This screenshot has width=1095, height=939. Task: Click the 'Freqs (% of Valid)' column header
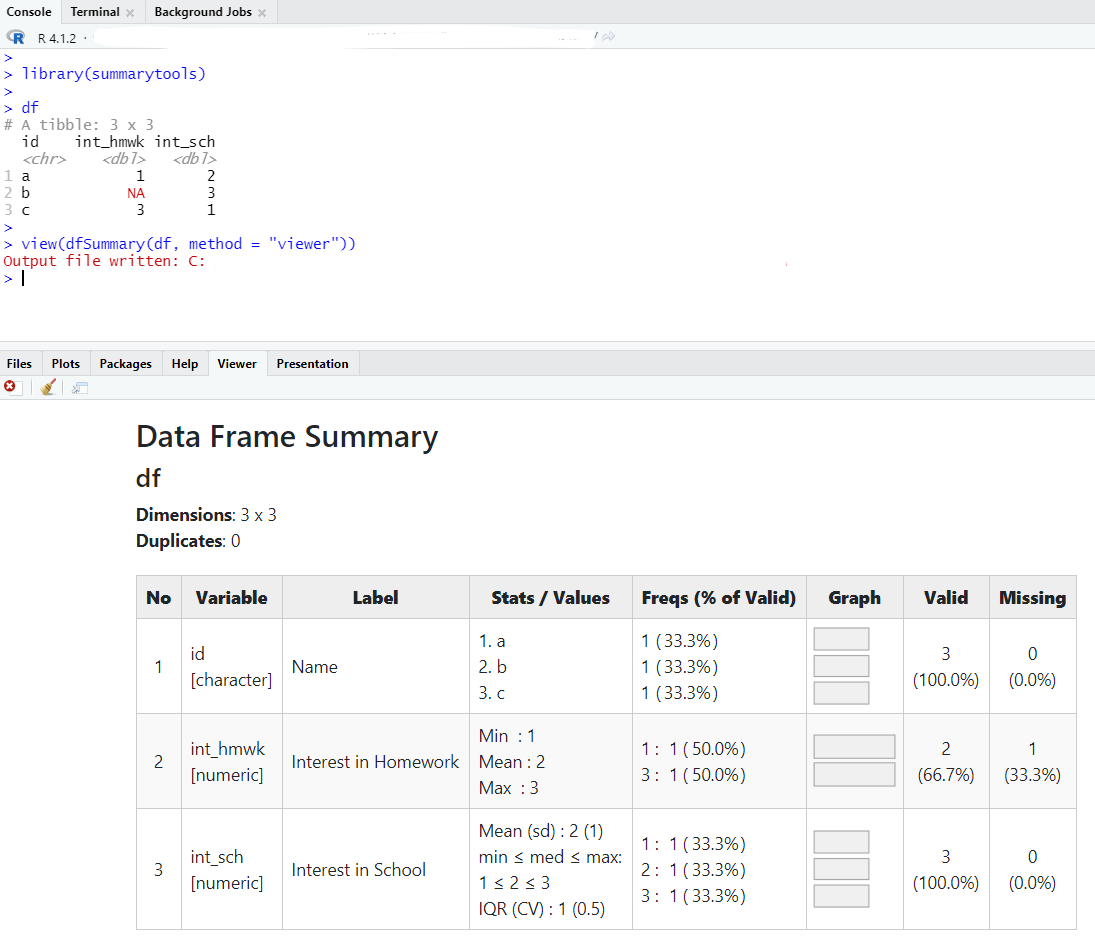pyautogui.click(x=719, y=598)
